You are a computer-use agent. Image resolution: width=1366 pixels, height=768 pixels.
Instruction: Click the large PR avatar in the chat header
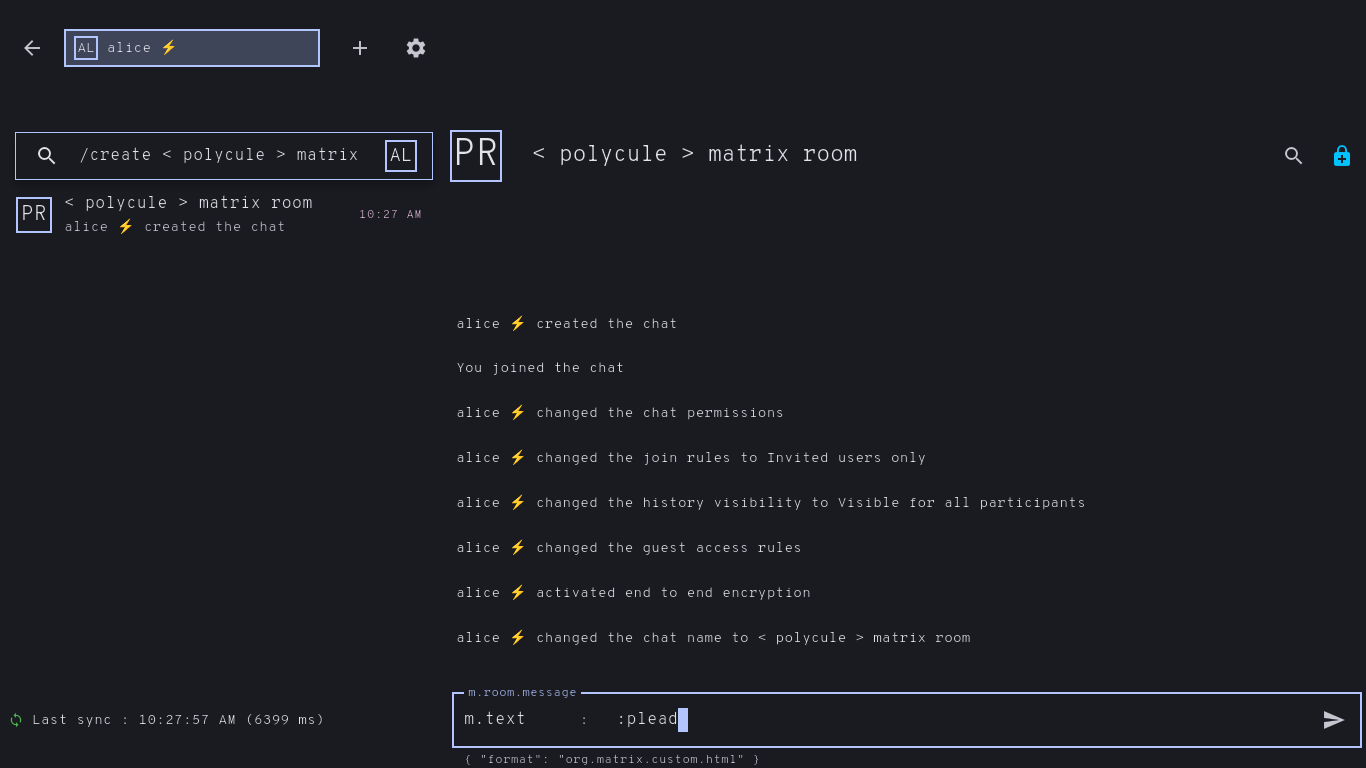click(x=476, y=156)
